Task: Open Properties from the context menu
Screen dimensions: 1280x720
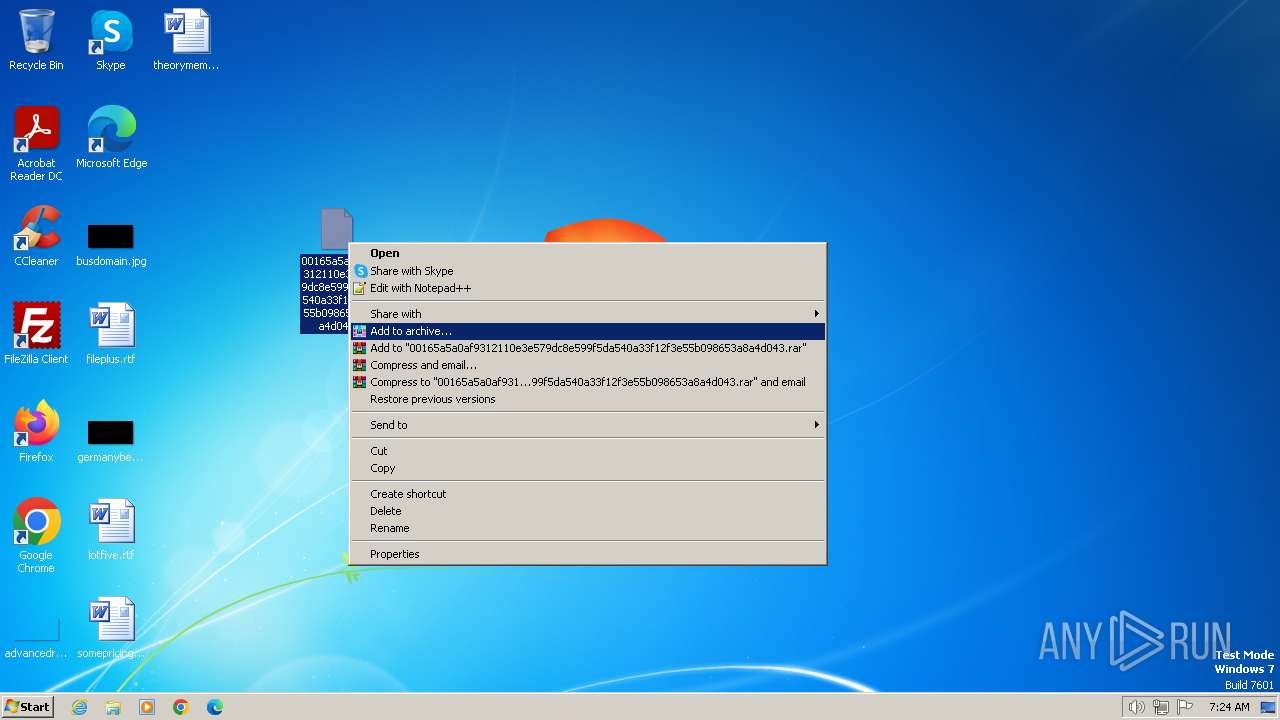Action: click(x=588, y=554)
